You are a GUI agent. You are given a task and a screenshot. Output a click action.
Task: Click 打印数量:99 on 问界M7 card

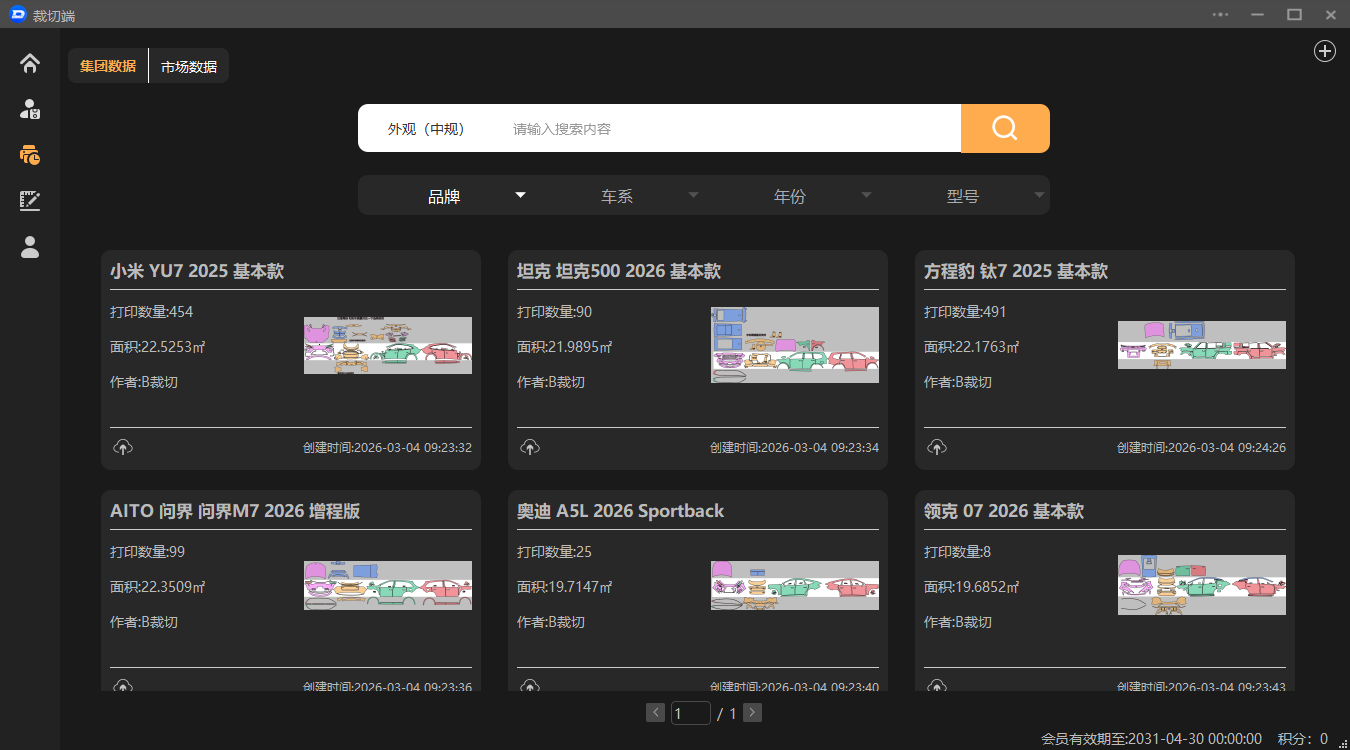point(148,552)
